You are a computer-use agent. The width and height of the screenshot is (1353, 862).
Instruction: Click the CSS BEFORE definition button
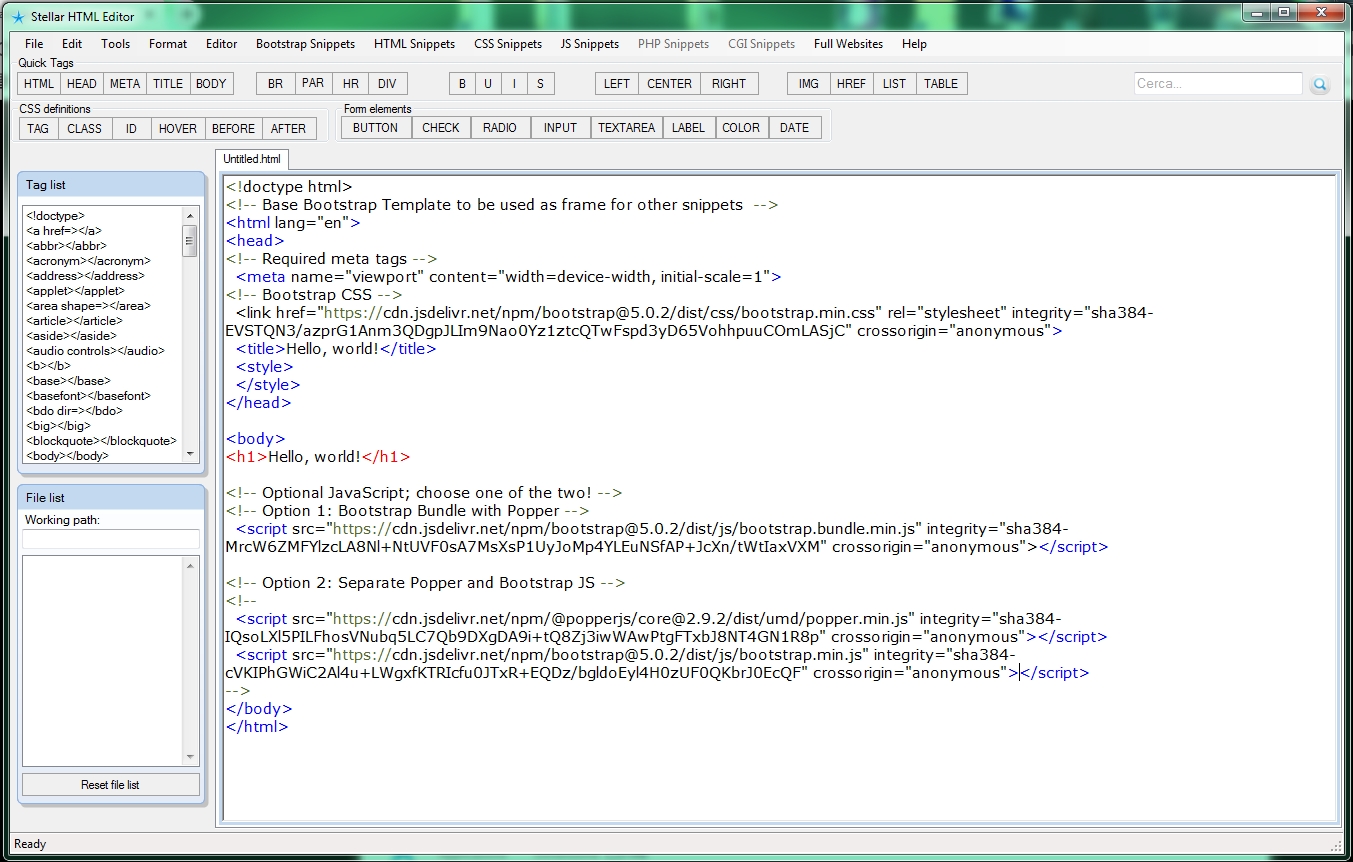pos(234,128)
